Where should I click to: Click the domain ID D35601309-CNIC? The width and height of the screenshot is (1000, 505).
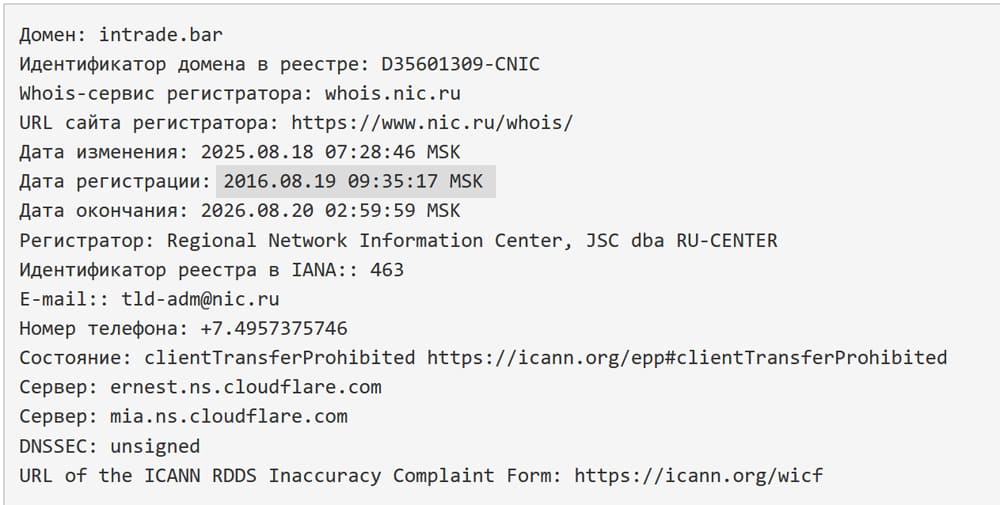461,65
